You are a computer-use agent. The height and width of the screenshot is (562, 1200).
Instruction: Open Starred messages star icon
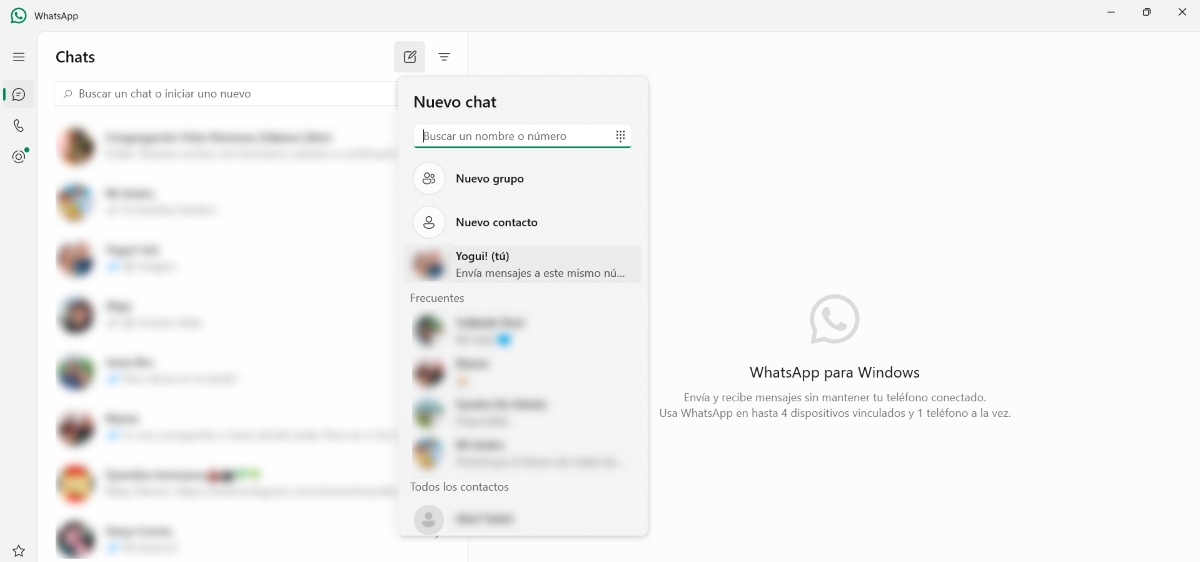click(18, 550)
